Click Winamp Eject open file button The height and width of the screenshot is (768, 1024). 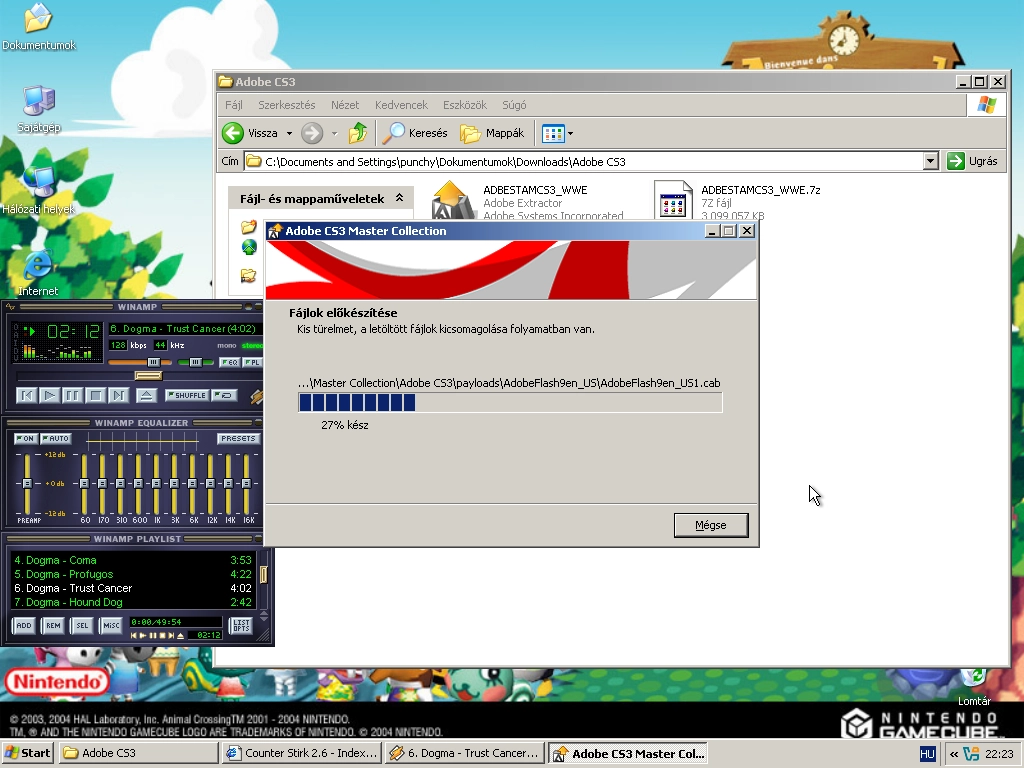pyautogui.click(x=146, y=395)
